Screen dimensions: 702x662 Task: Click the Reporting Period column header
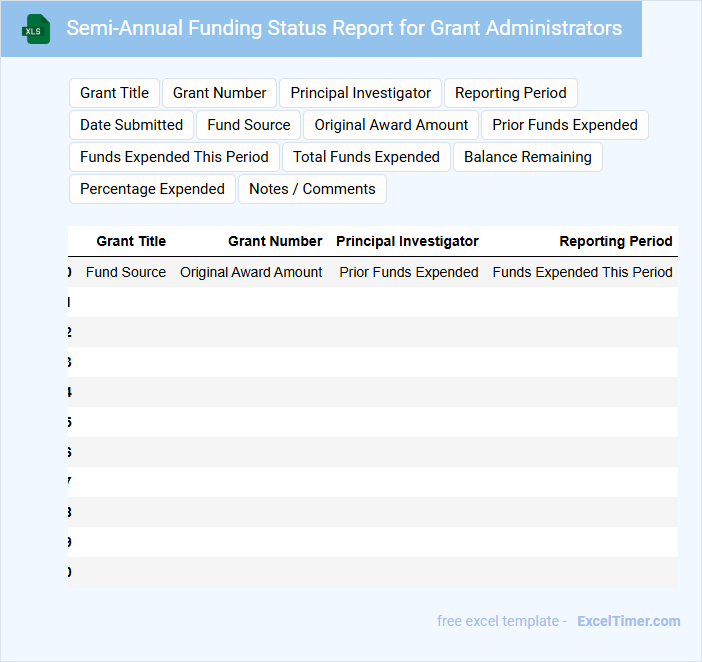click(x=615, y=241)
